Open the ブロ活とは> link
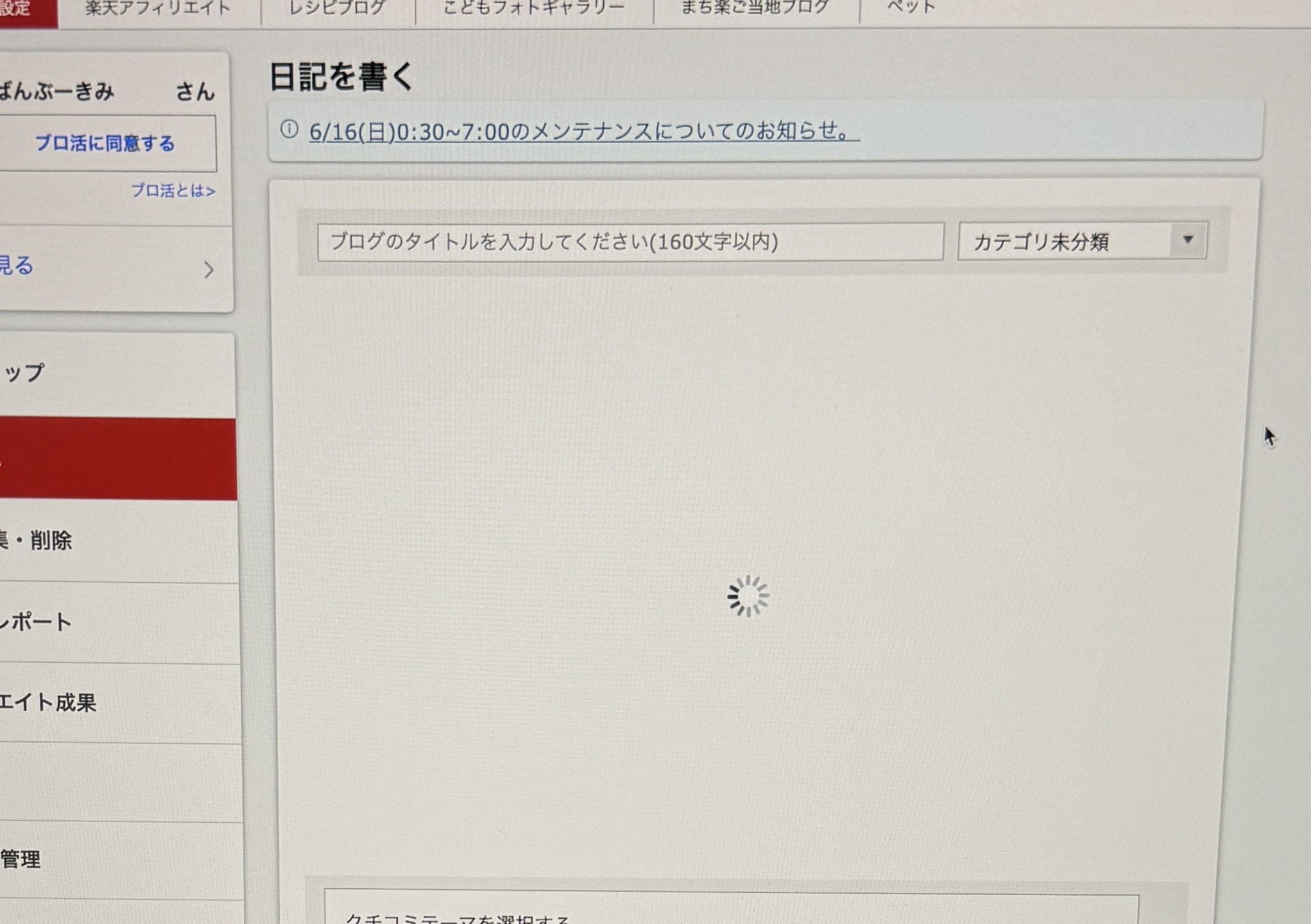 pos(173,191)
